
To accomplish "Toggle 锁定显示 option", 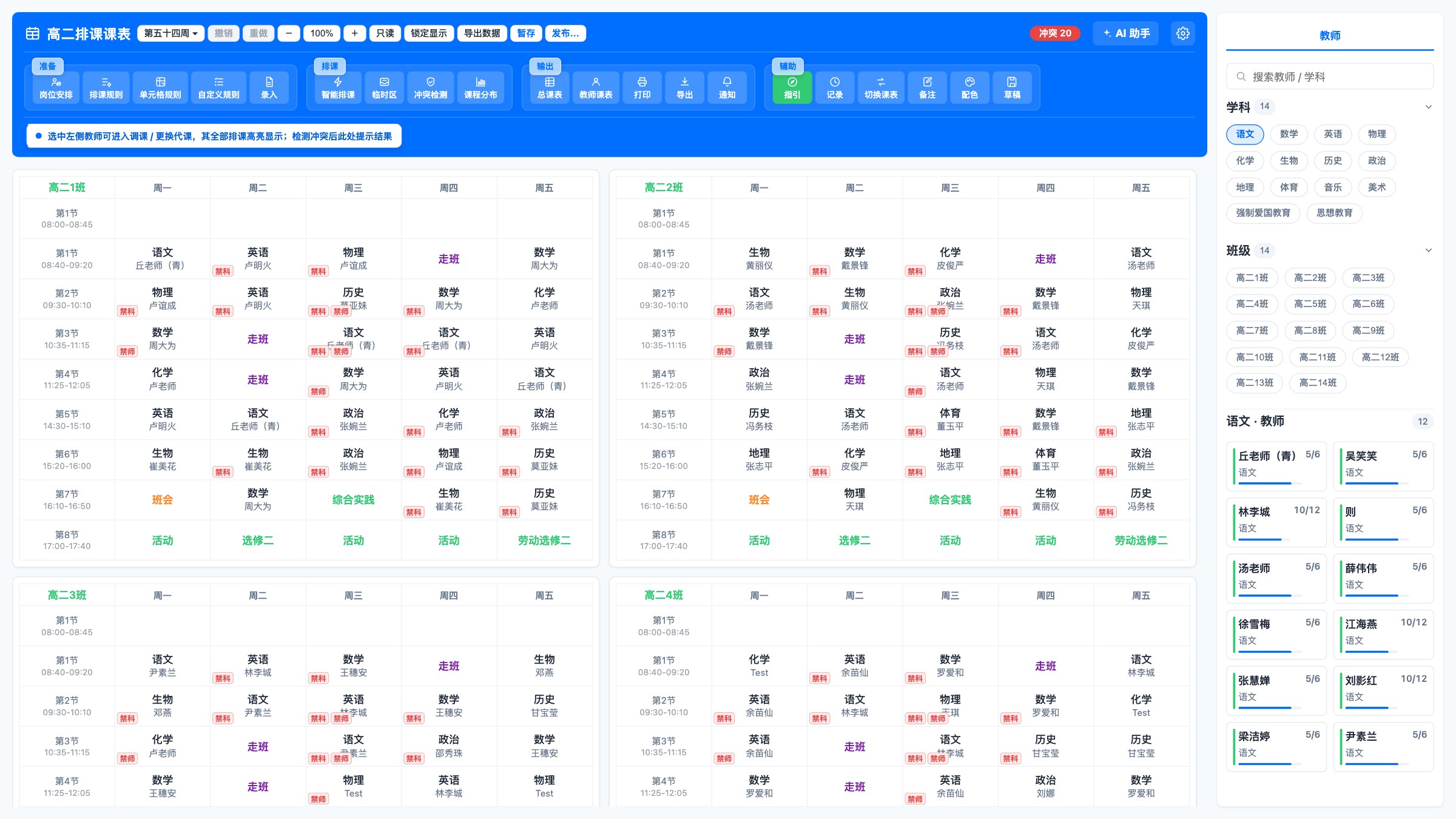I will coord(429,33).
